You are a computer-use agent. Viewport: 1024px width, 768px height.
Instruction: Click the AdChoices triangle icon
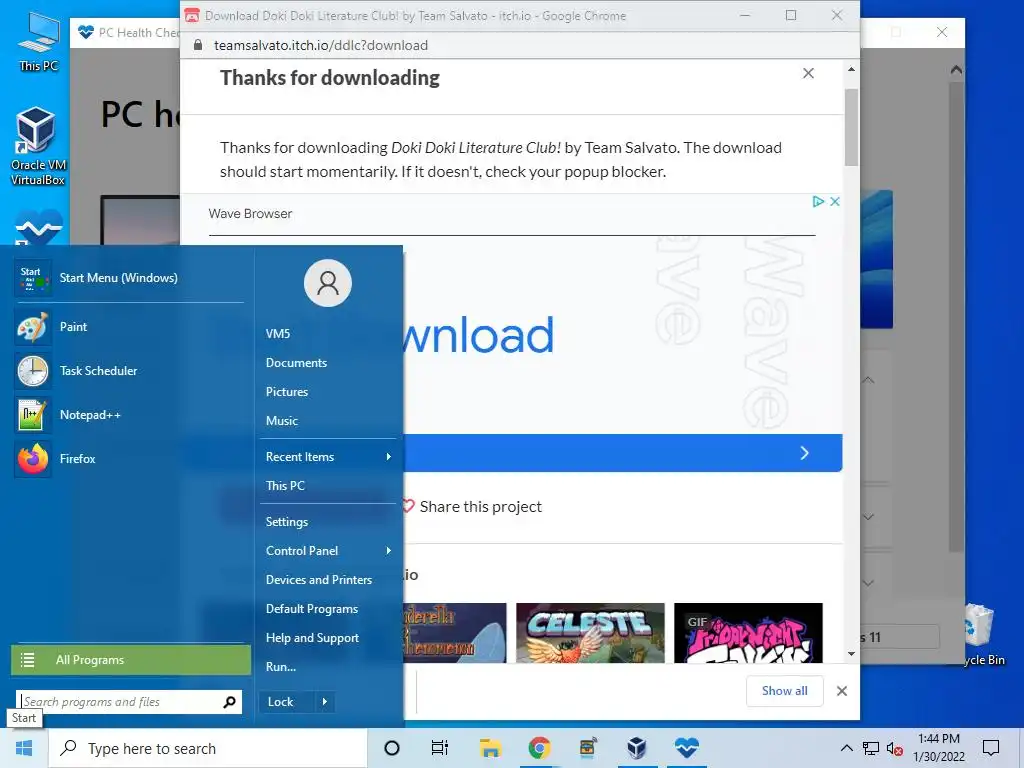click(818, 201)
